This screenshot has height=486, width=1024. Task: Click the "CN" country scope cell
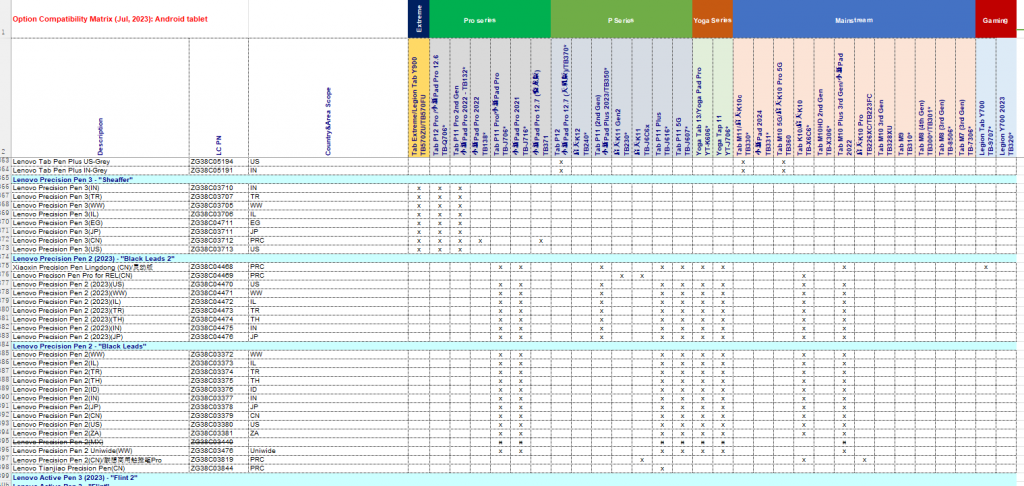328,415
